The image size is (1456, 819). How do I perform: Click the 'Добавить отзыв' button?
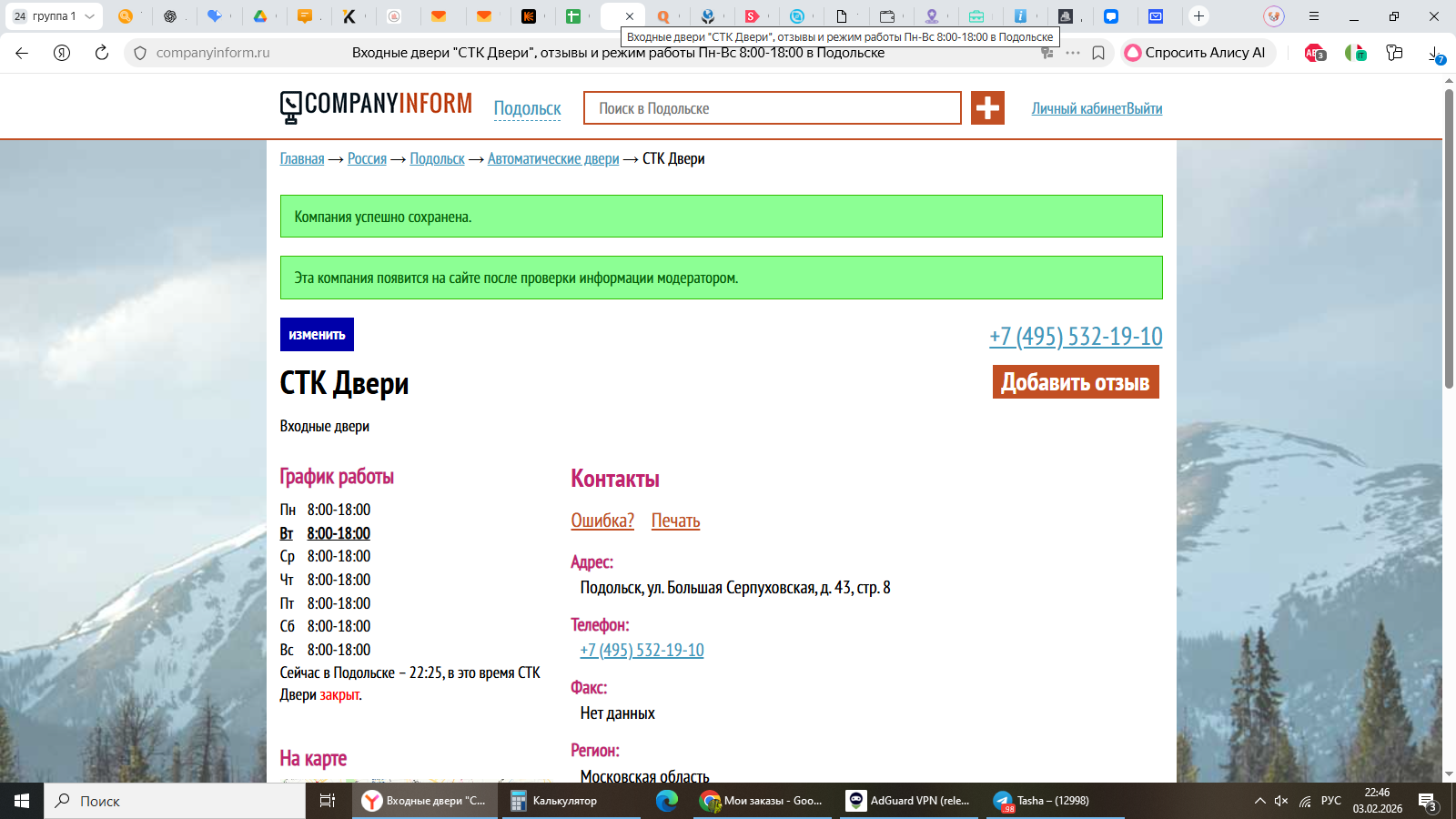pyautogui.click(x=1076, y=382)
